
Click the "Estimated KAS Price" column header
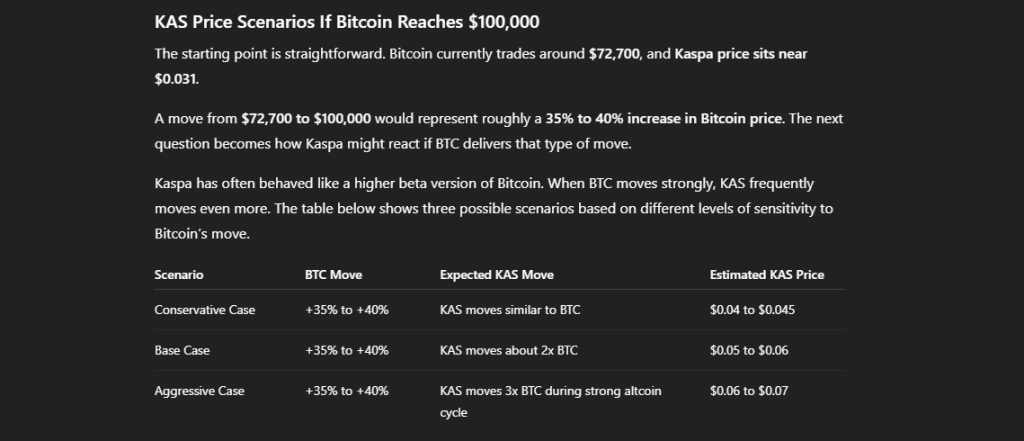click(x=766, y=274)
